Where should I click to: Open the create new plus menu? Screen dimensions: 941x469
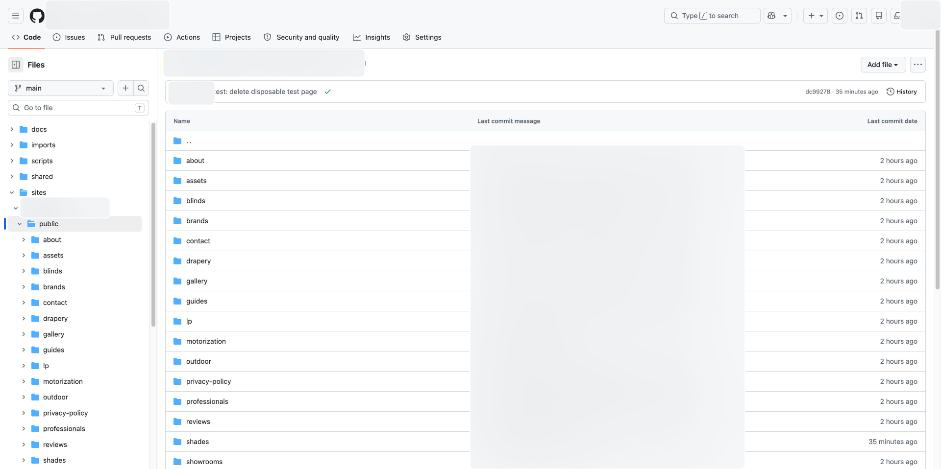click(x=815, y=16)
